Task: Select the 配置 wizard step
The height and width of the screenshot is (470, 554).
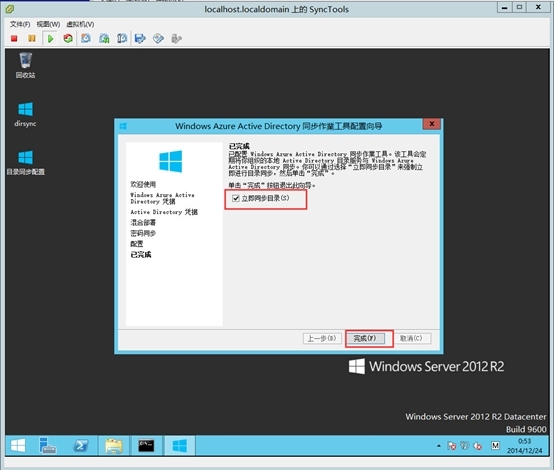Action: 137,244
